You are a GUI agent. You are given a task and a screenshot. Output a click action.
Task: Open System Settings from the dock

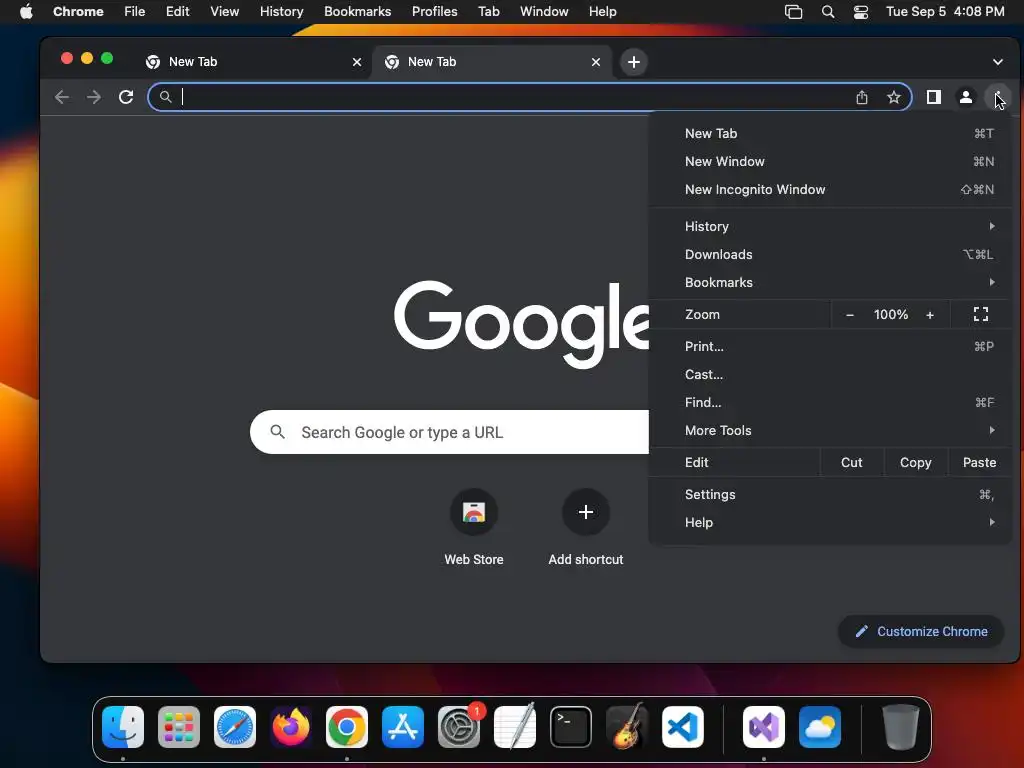click(459, 727)
